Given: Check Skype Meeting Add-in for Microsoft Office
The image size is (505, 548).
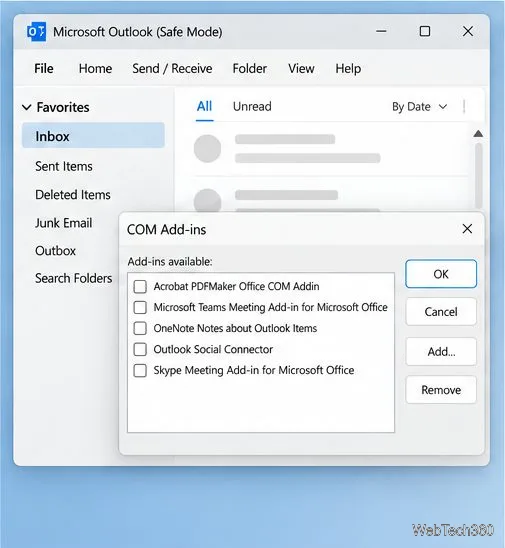Looking at the screenshot, I should (x=140, y=370).
